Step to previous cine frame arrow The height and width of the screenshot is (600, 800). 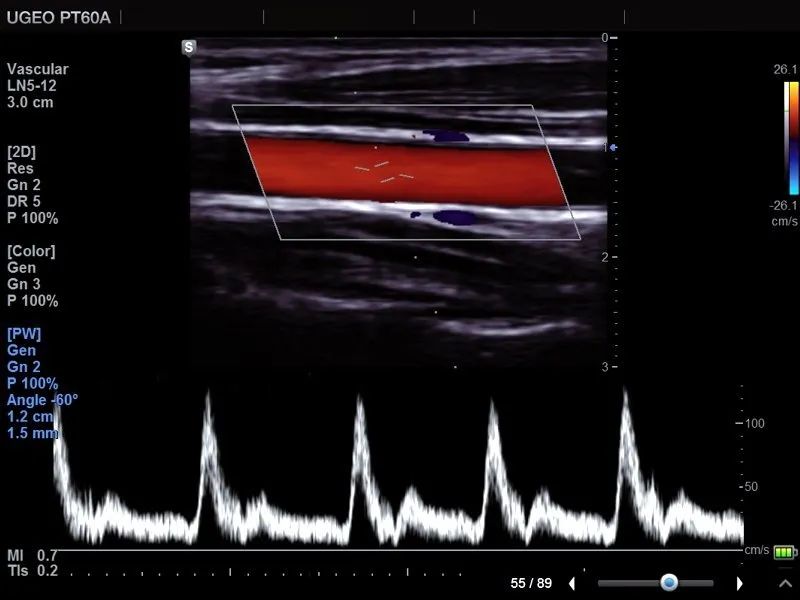572,583
